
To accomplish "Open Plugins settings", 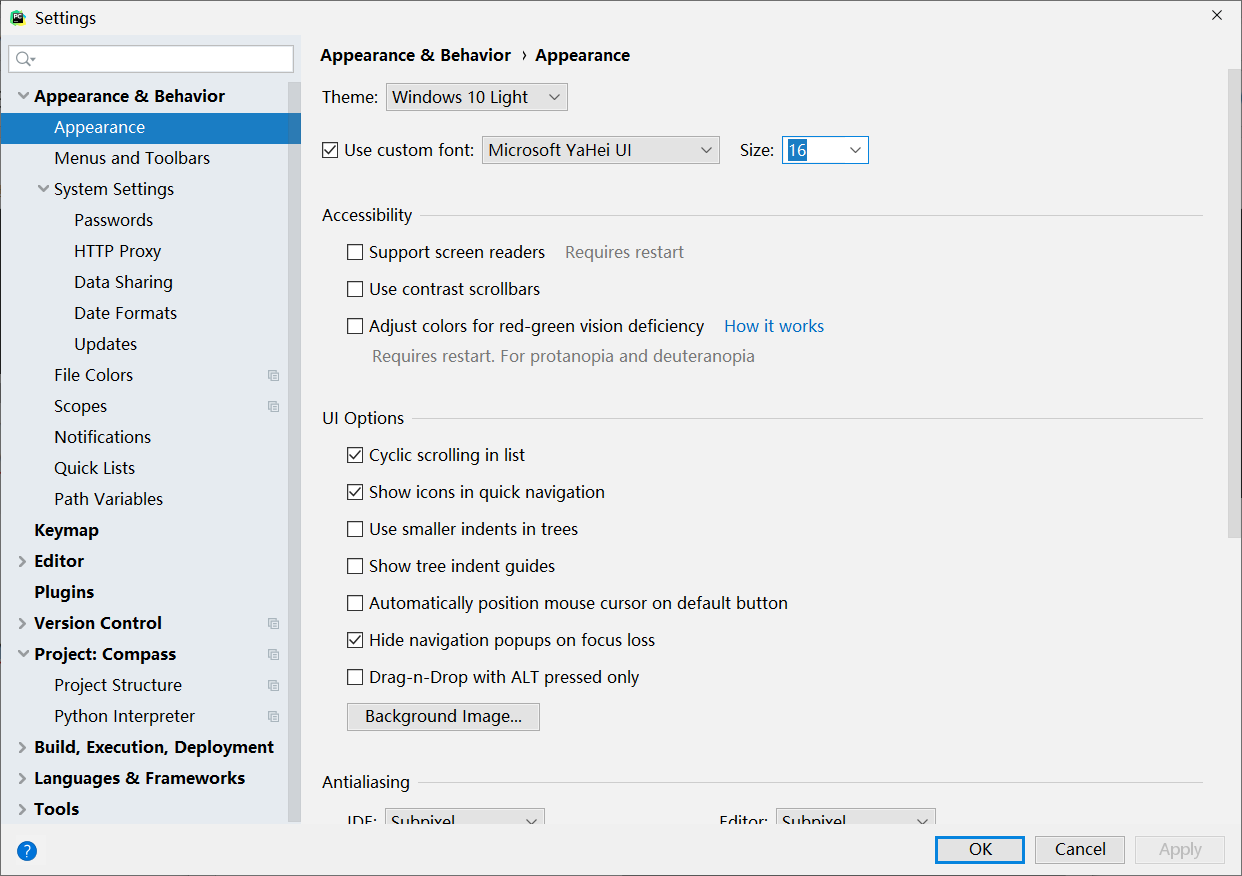I will [x=64, y=592].
